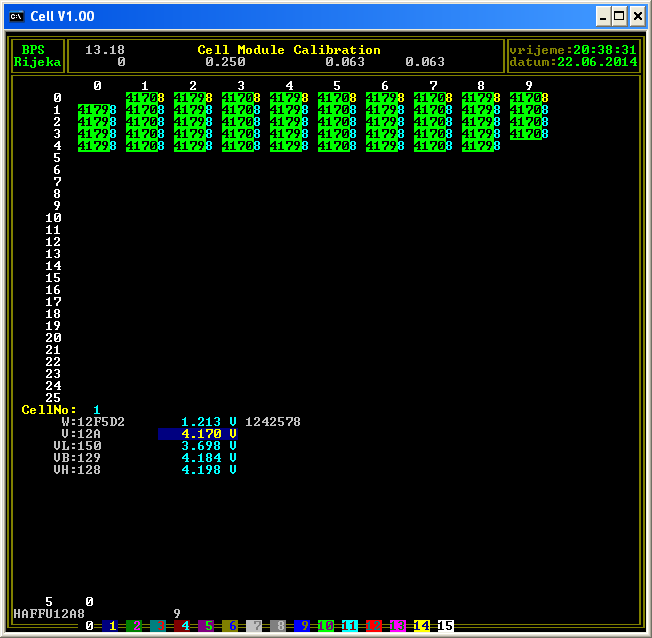Select the purple swatch labeled 5
The height and width of the screenshot is (638, 652).
[208, 626]
